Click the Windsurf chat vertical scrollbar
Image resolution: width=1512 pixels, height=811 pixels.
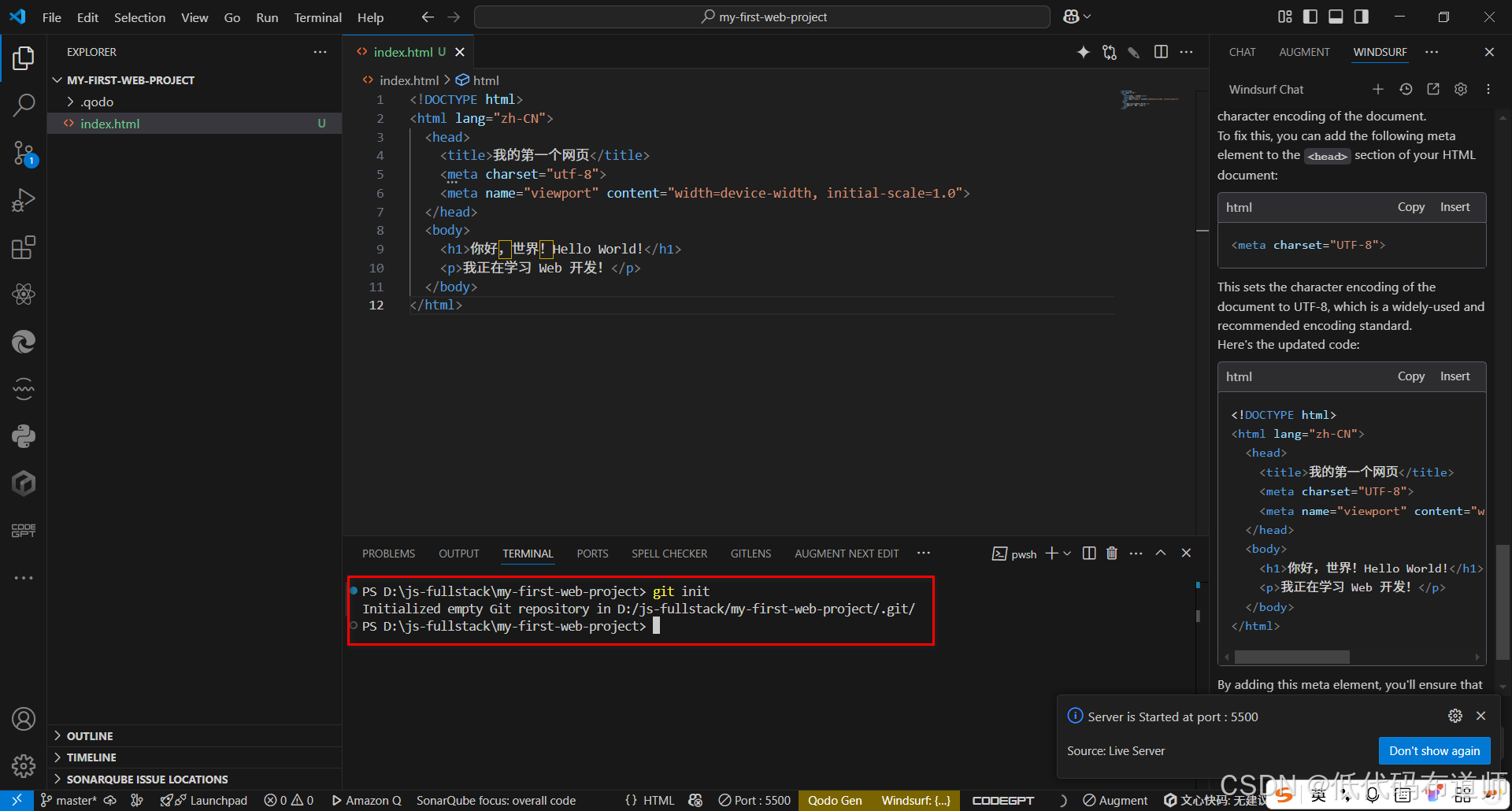1503,602
